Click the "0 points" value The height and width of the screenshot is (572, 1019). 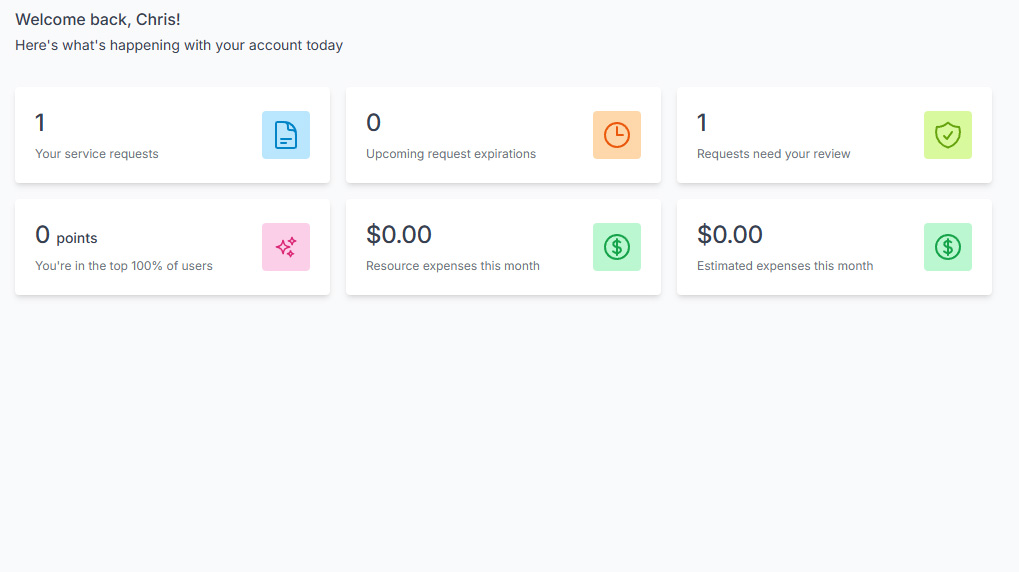(66, 236)
